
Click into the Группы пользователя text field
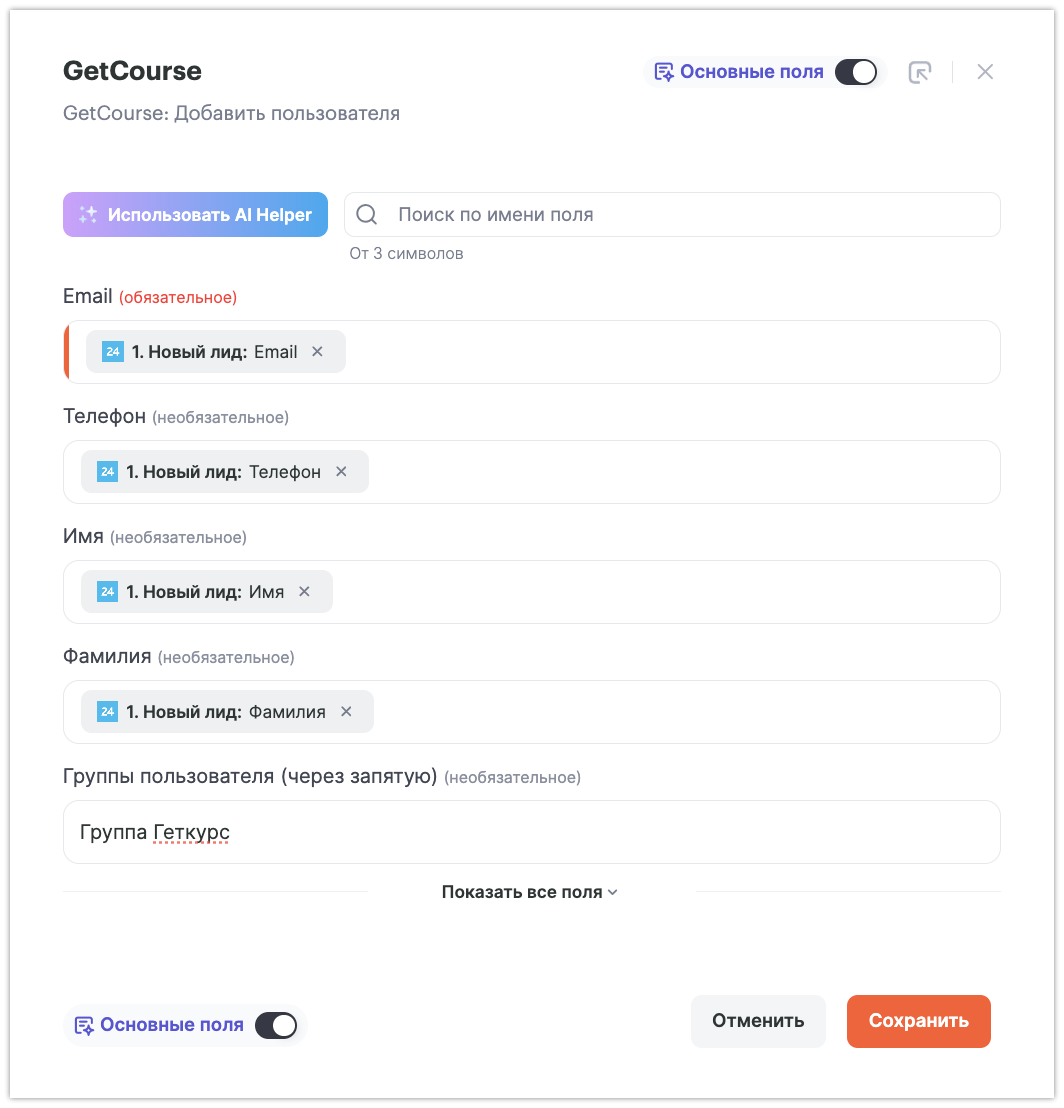coord(600,832)
